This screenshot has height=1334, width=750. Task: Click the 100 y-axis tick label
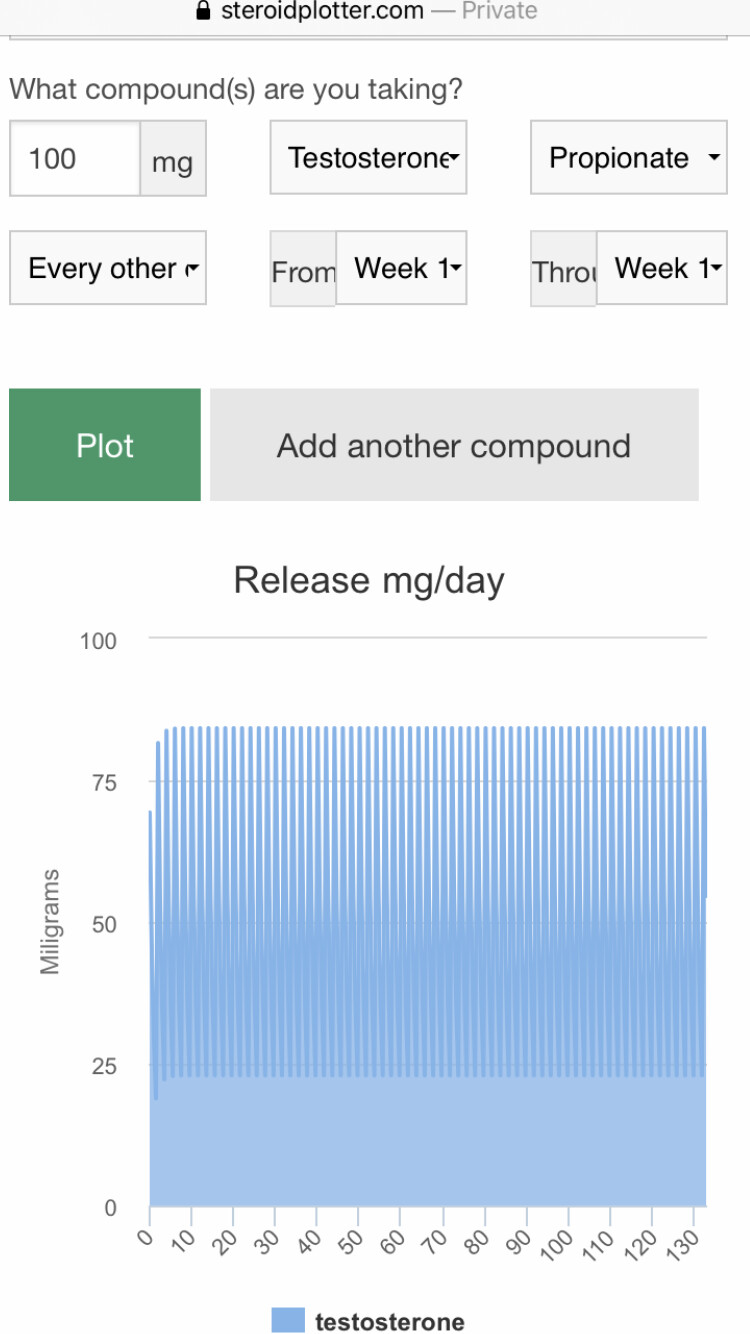[x=98, y=641]
